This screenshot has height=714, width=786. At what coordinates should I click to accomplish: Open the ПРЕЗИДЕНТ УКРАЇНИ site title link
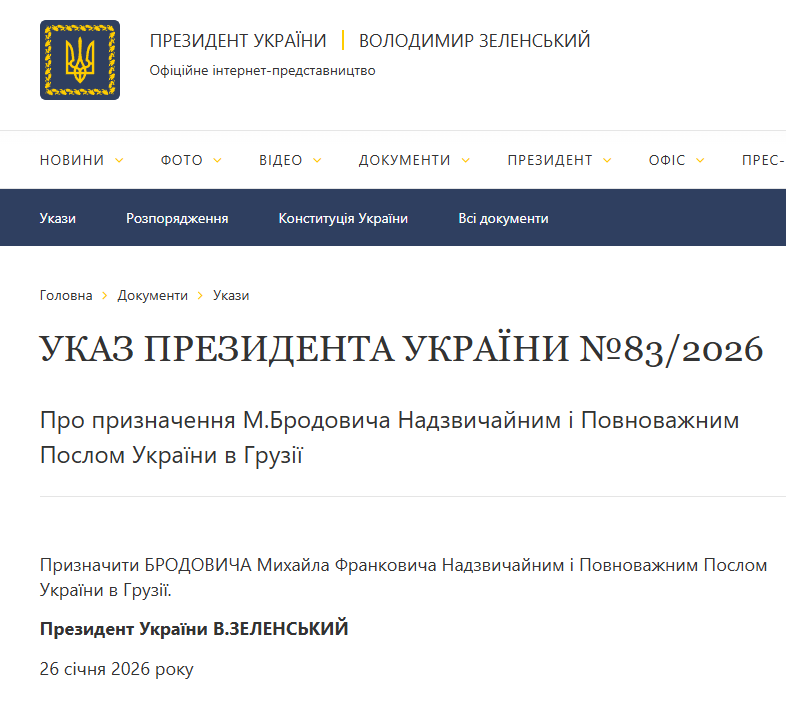(238, 41)
